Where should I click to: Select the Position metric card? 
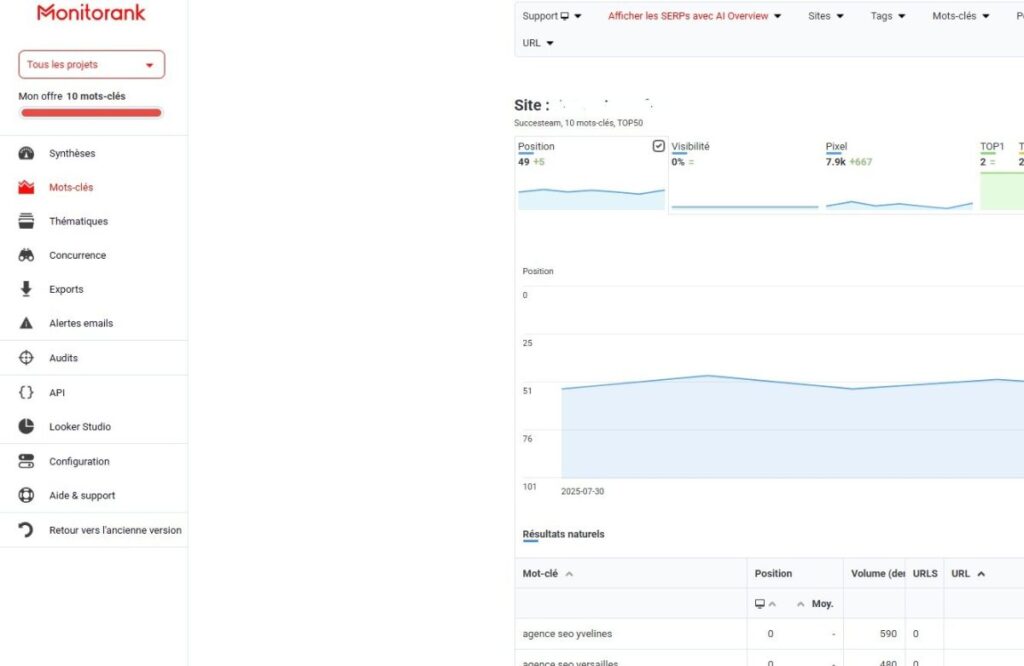pyautogui.click(x=591, y=174)
